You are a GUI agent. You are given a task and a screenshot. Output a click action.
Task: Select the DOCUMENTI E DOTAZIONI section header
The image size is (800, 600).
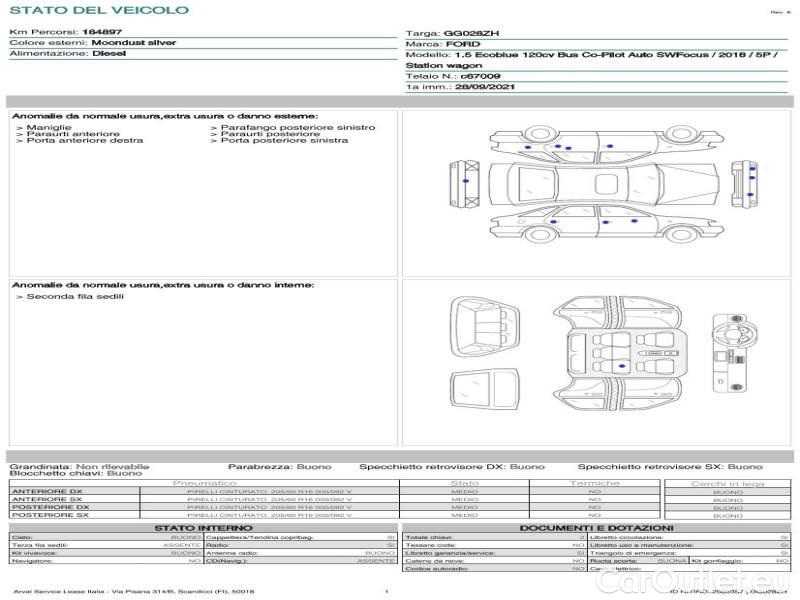pos(596,527)
